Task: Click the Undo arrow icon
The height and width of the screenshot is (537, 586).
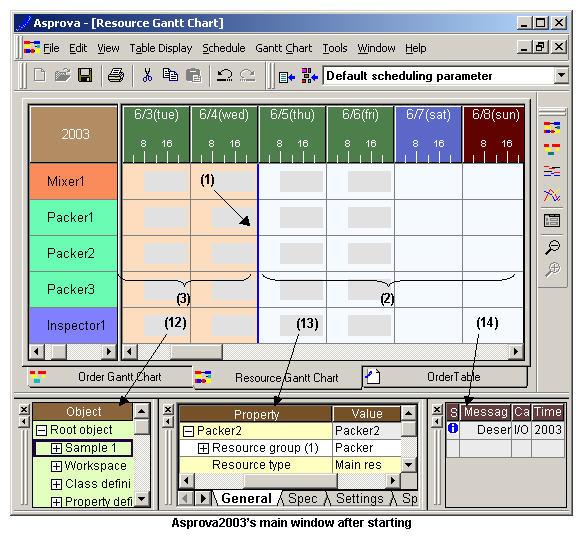Action: (225, 75)
